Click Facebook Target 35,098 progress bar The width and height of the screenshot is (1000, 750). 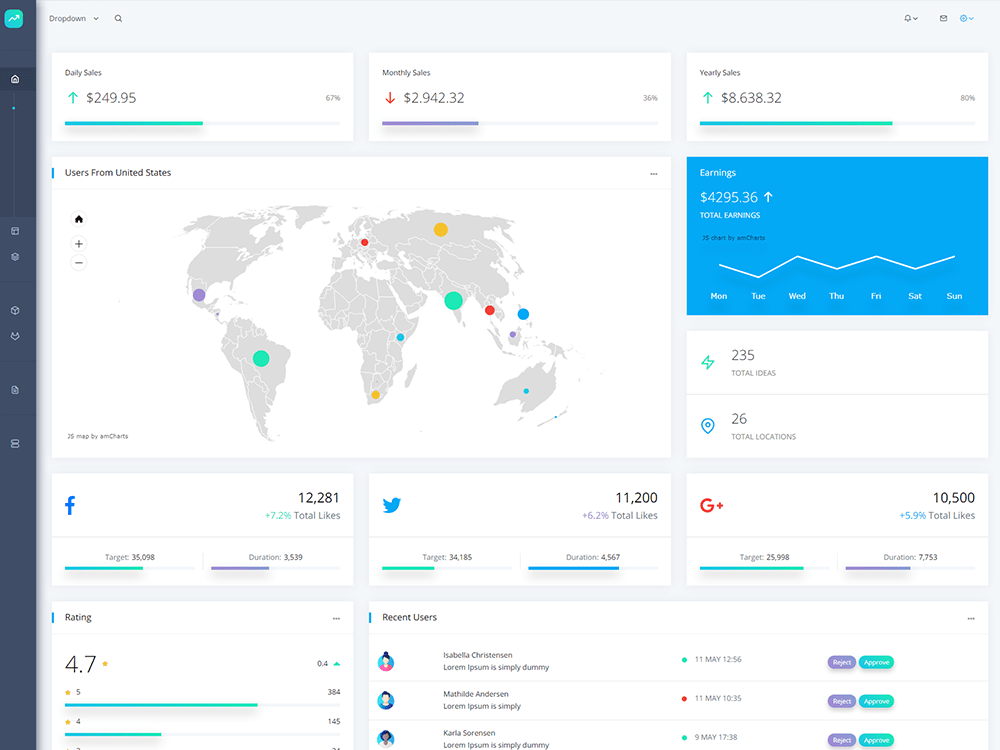click(x=129, y=568)
